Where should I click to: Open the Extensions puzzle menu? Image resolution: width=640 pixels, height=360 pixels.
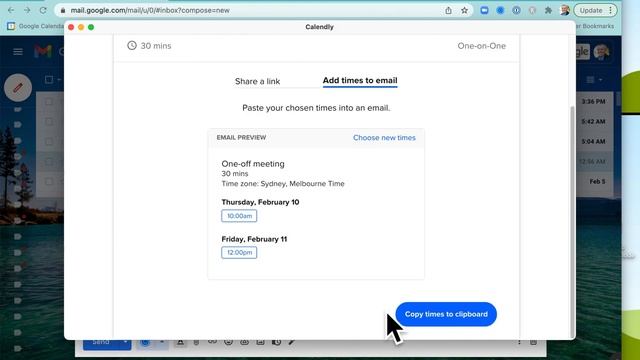548,11
